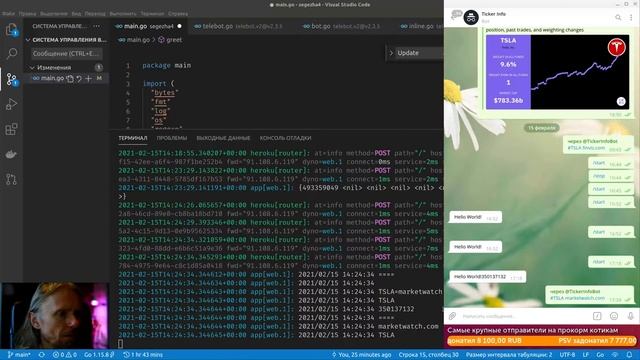Viewport: 640px width, 360px height.
Task: Discard changes for main.go
Action: [79, 78]
